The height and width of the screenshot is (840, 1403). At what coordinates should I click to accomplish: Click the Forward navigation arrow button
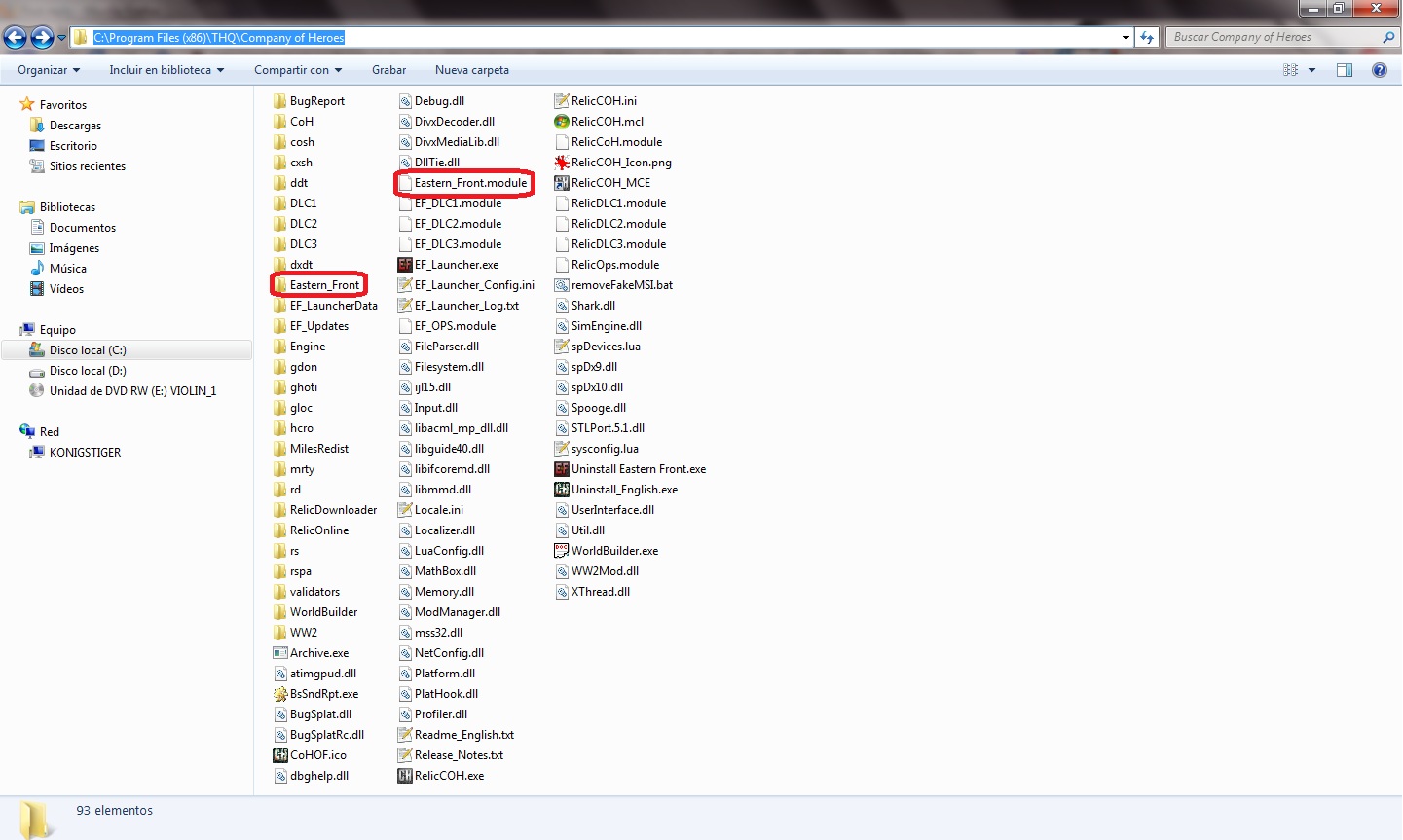tap(42, 38)
